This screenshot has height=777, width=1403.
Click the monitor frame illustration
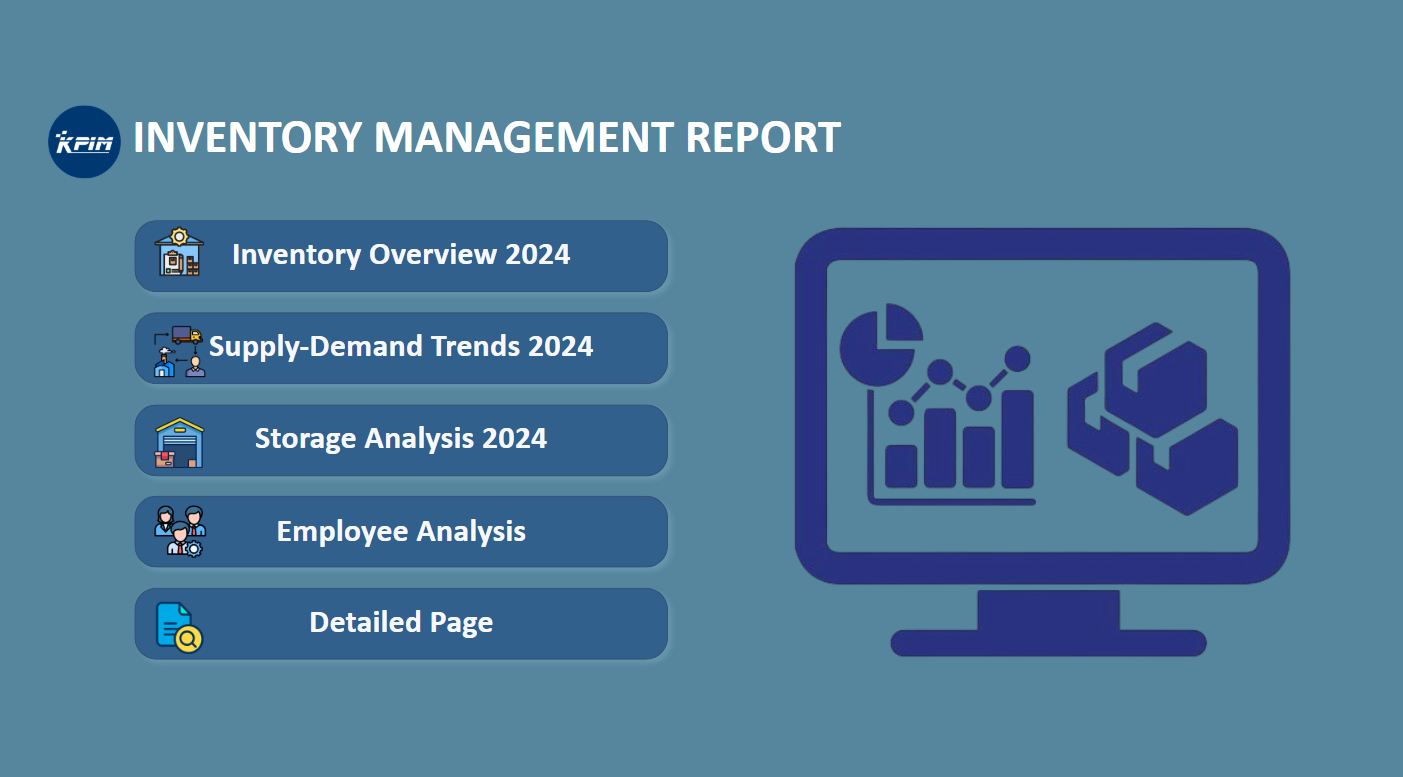click(1042, 406)
